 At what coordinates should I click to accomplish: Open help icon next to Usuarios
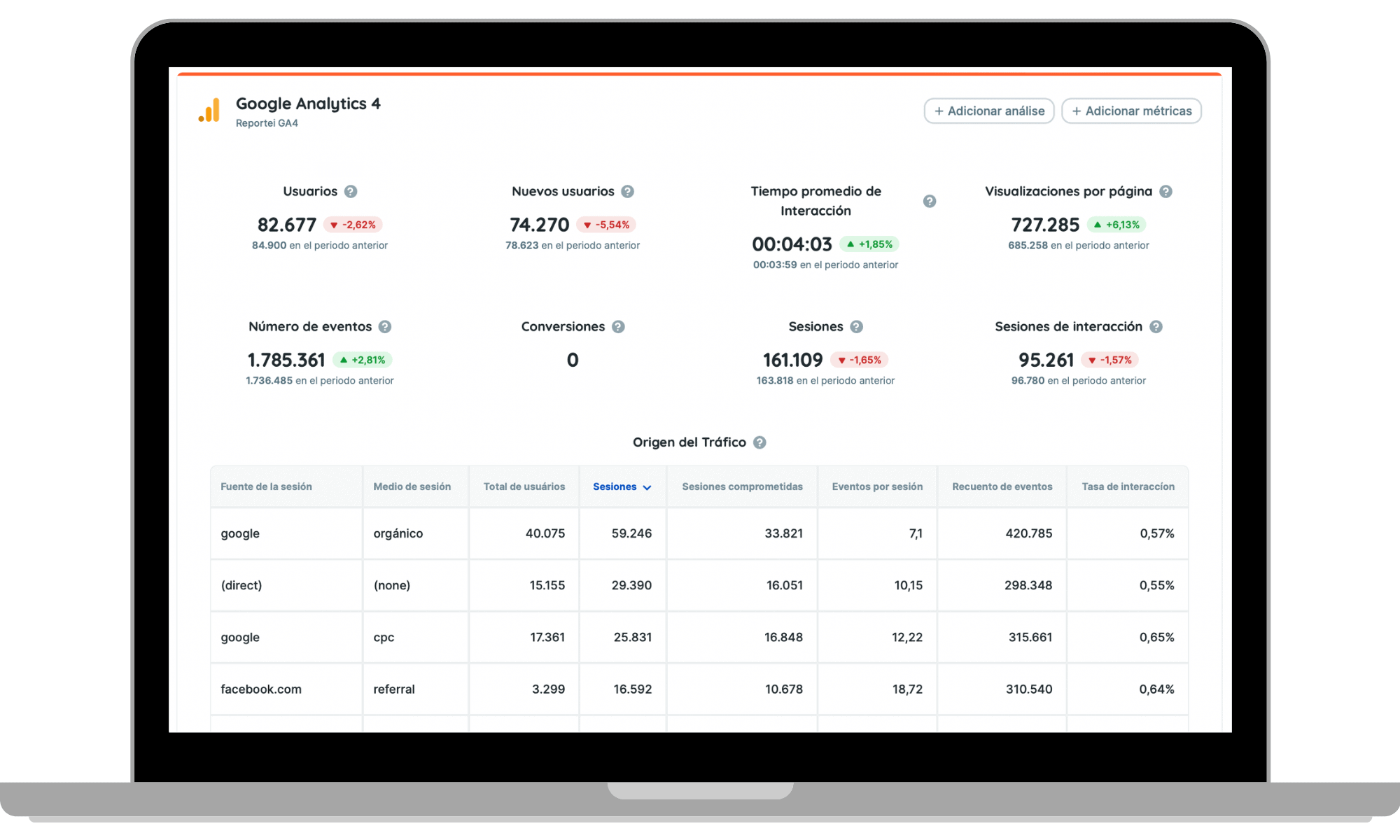click(351, 192)
